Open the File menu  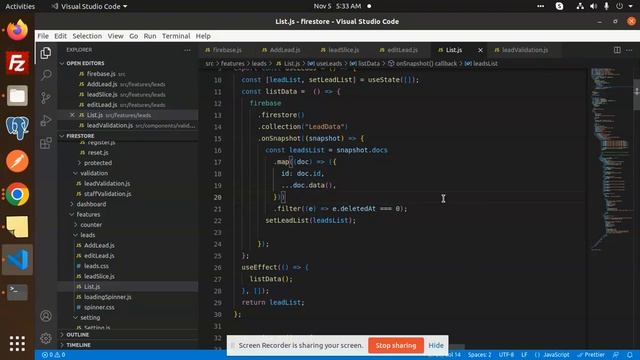(x=43, y=36)
